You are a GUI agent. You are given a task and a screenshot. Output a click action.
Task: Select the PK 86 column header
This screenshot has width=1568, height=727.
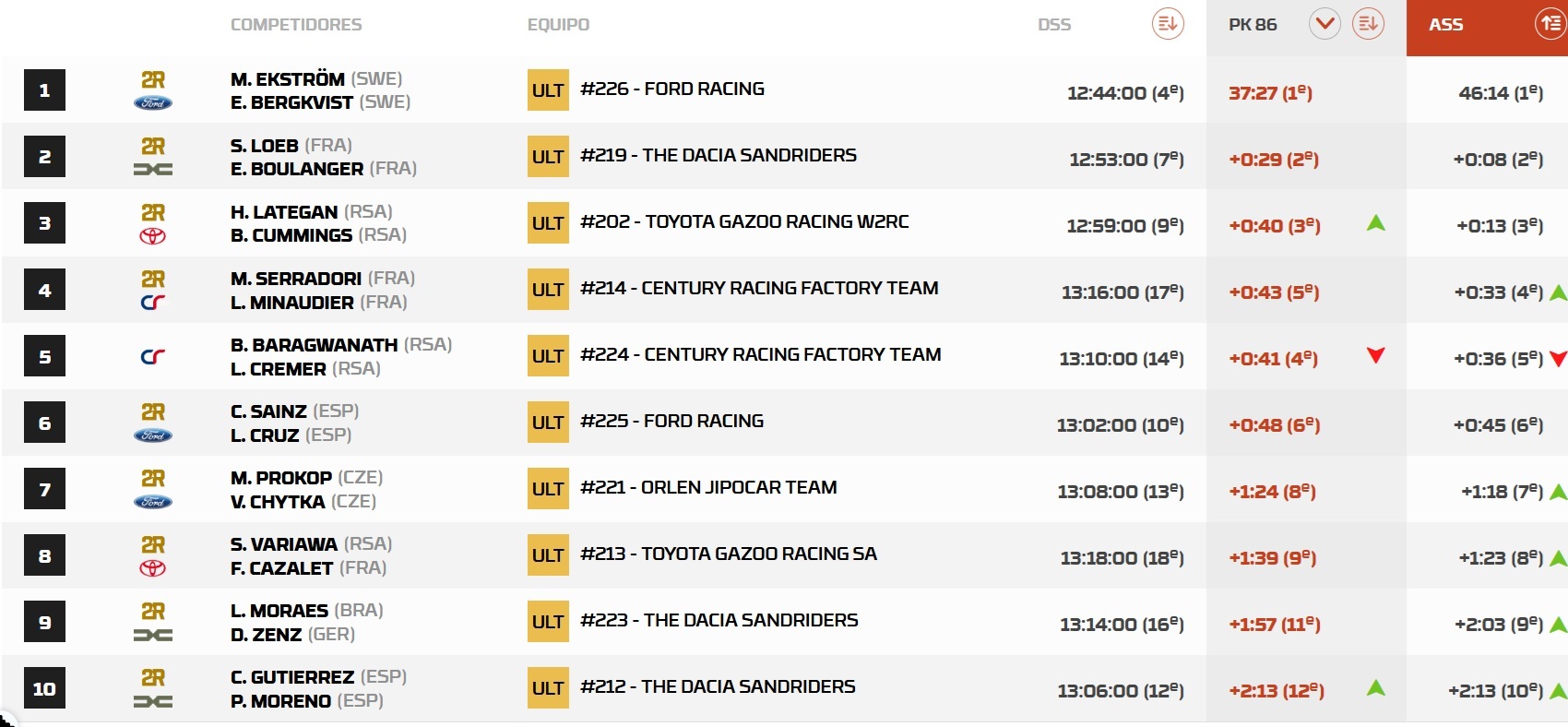[x=1253, y=25]
